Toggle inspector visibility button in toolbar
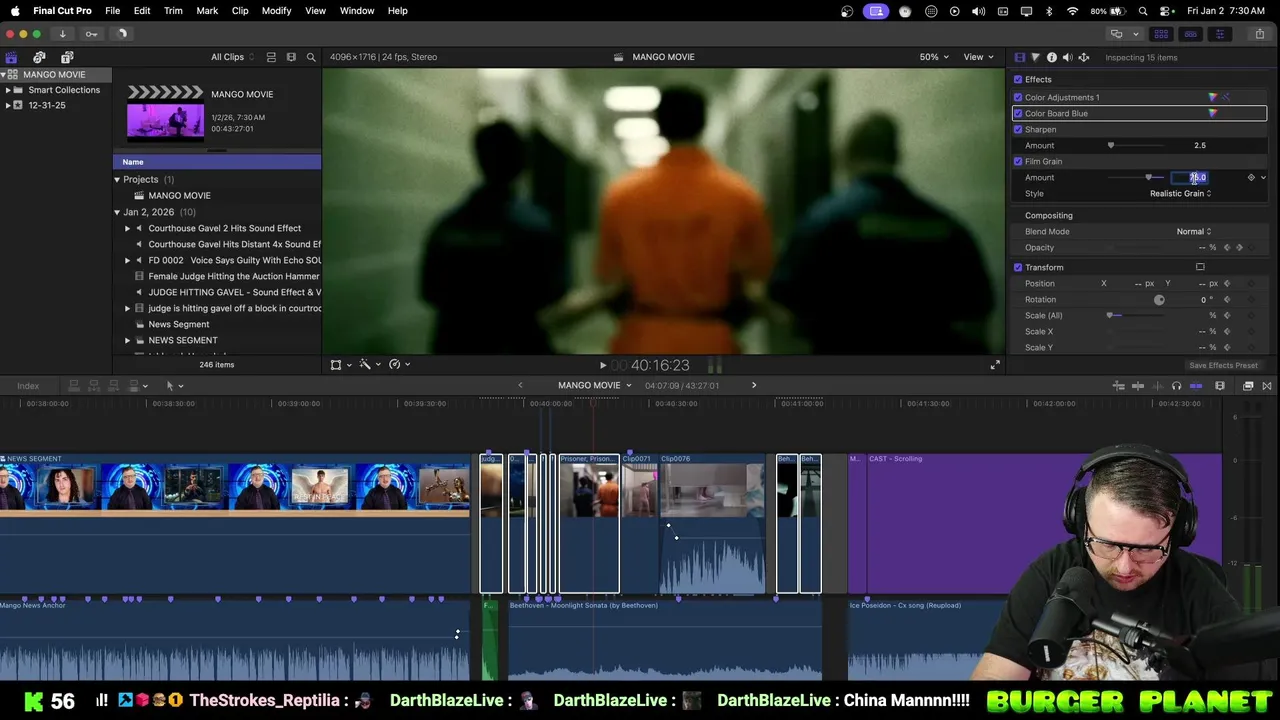This screenshot has width=1280, height=720. [x=1219, y=34]
